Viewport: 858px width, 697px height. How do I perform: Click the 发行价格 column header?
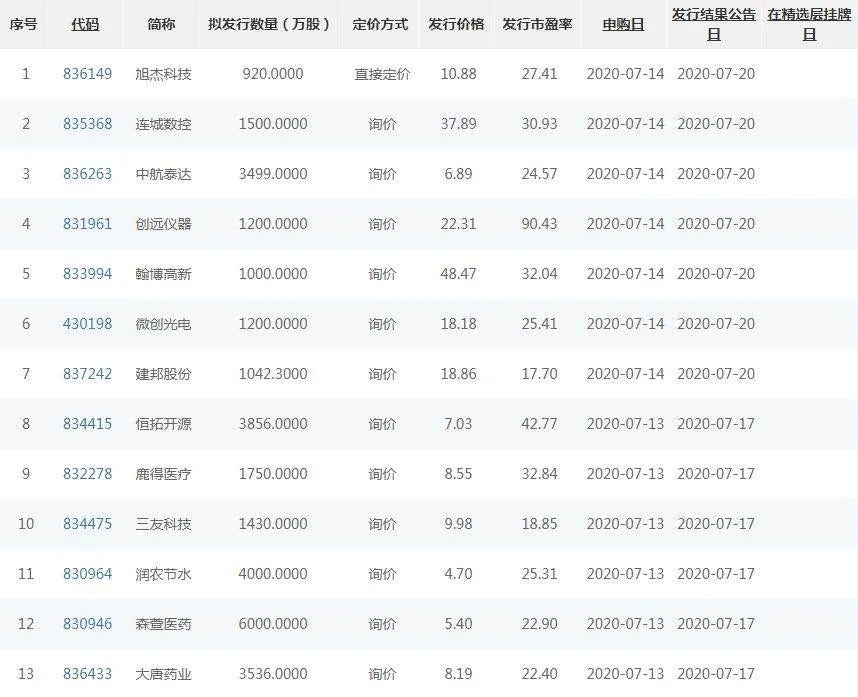(x=456, y=25)
